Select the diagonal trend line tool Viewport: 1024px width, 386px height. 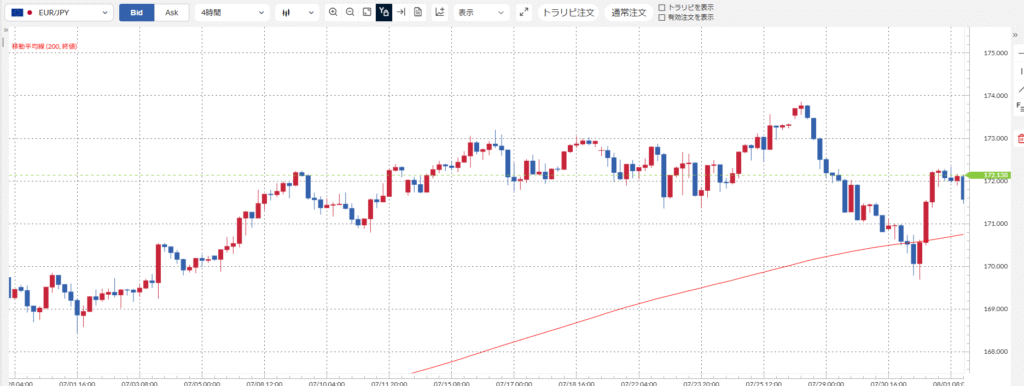[x=1021, y=89]
